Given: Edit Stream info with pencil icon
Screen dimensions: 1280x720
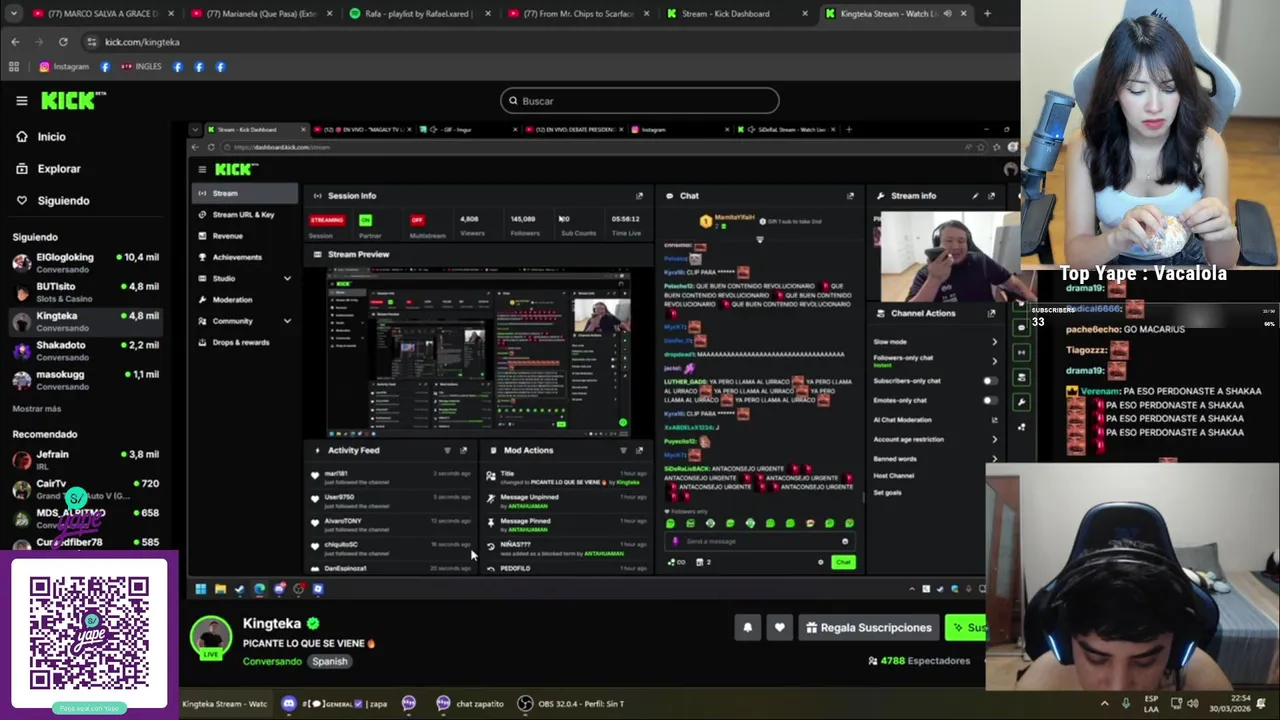Looking at the screenshot, I should coord(975,196).
